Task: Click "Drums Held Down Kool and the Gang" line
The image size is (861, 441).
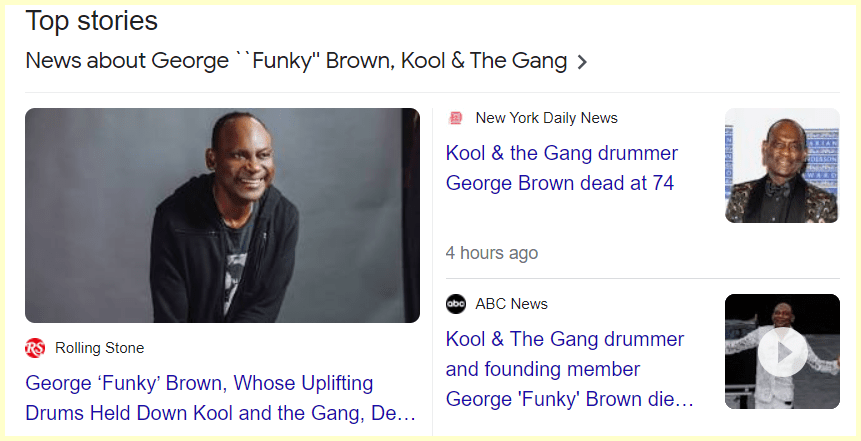Action: pyautogui.click(x=220, y=413)
